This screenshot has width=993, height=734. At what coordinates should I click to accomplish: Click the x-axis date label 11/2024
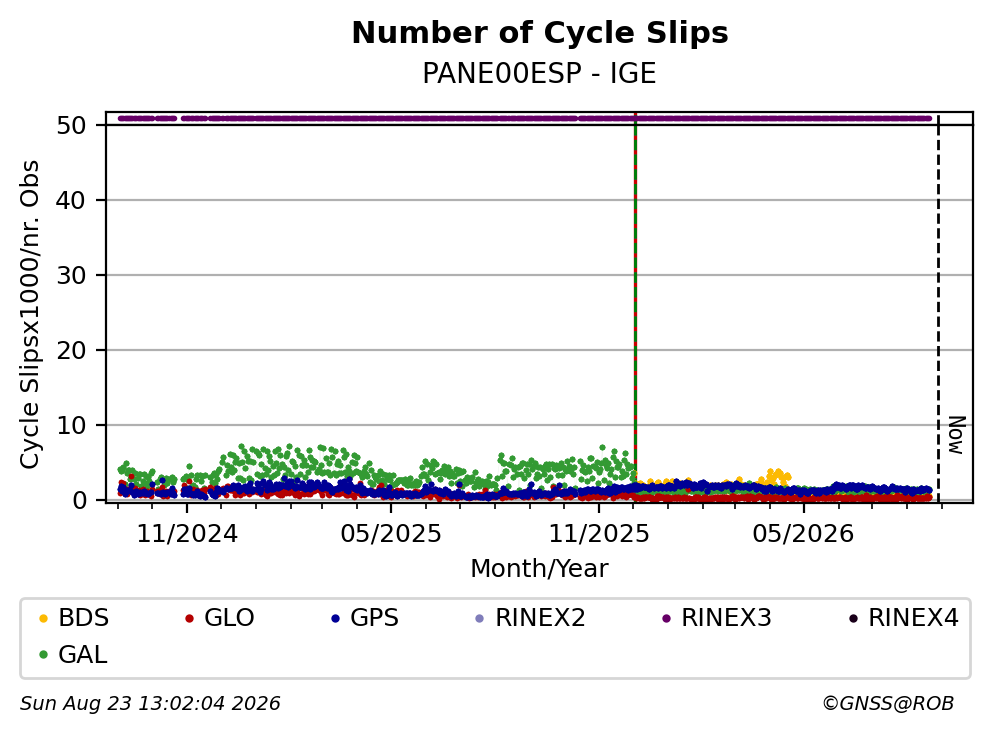coord(187,534)
